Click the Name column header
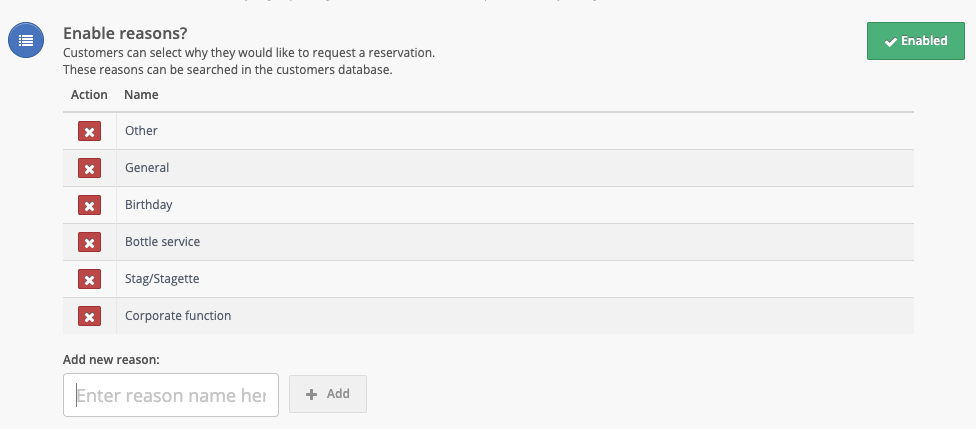Image resolution: width=976 pixels, height=429 pixels. [x=141, y=95]
